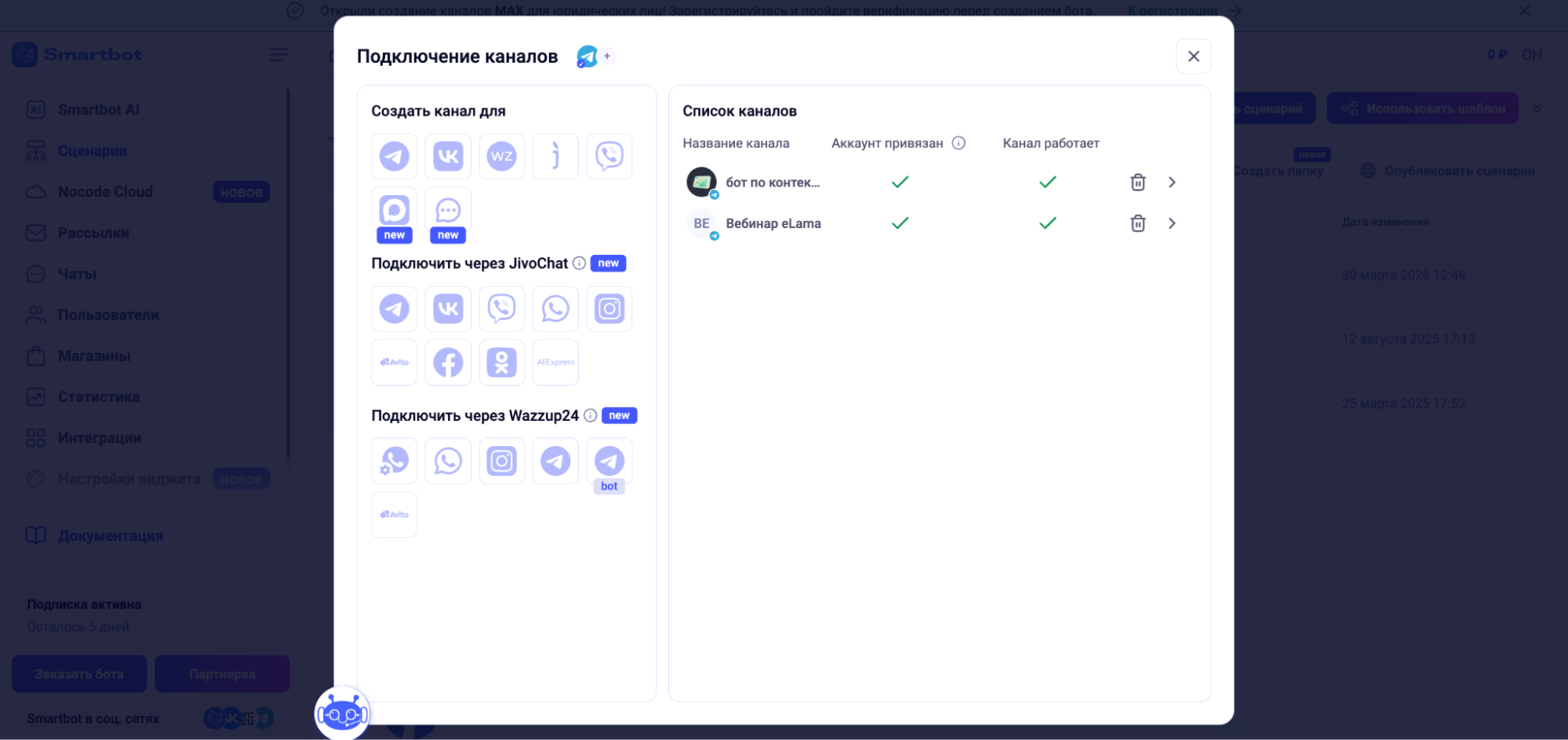Connect Facebook through JivoChat
Screen dimensions: 1568x740
coord(448,362)
